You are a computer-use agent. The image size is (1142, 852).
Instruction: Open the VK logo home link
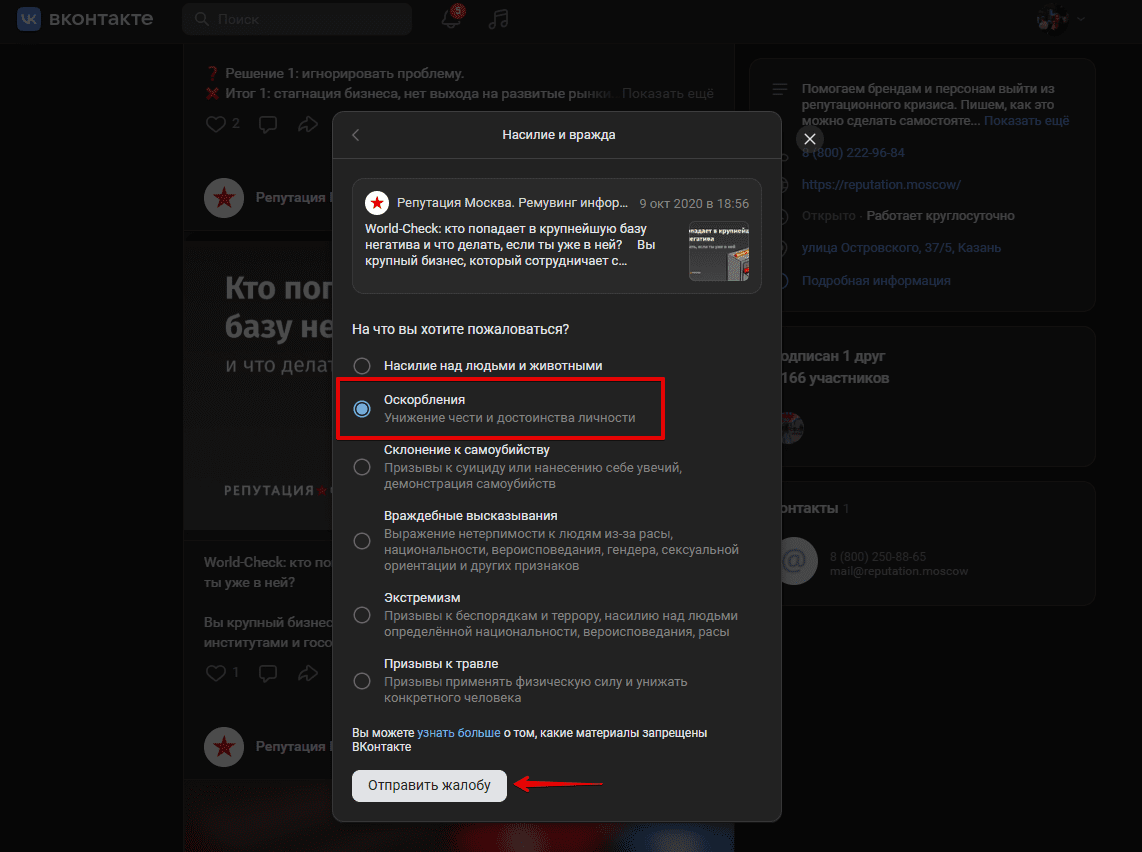(84, 19)
